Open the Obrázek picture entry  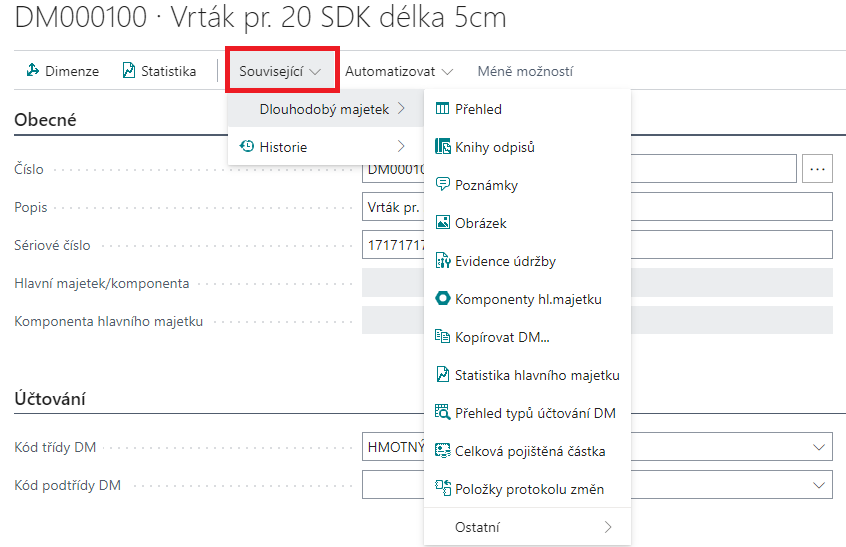point(480,223)
